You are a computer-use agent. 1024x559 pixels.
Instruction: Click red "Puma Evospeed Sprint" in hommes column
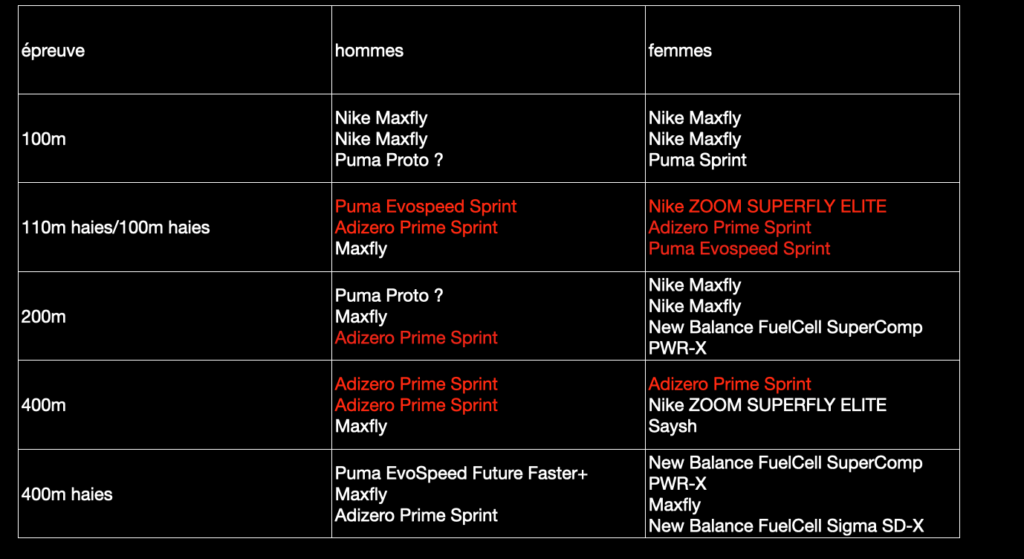coord(426,207)
